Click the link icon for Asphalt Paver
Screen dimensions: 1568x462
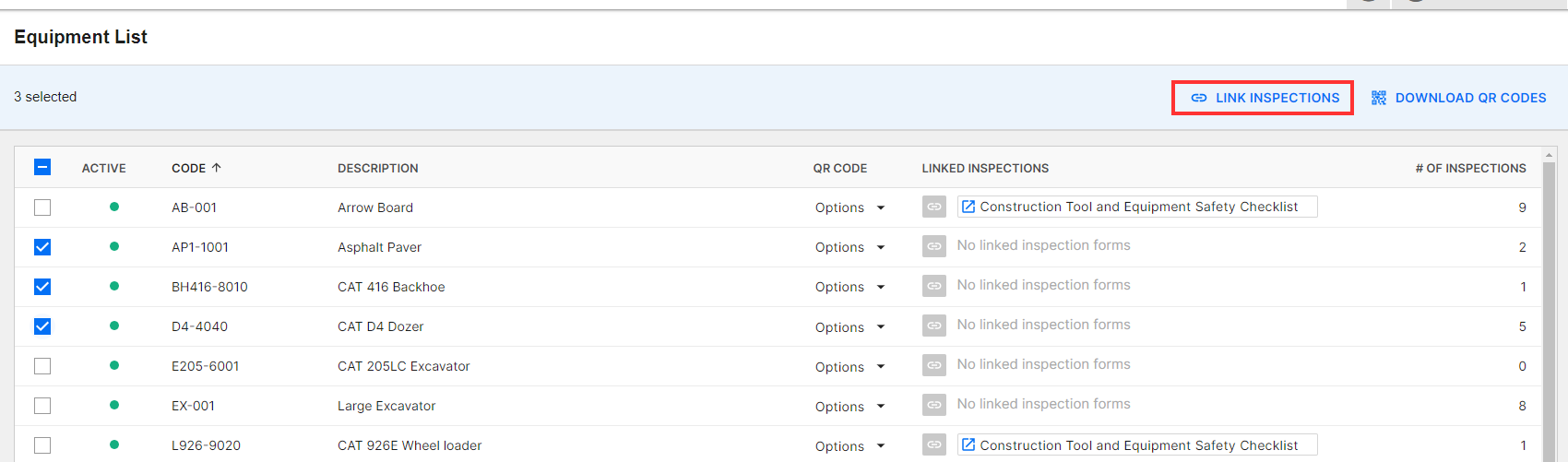point(933,246)
